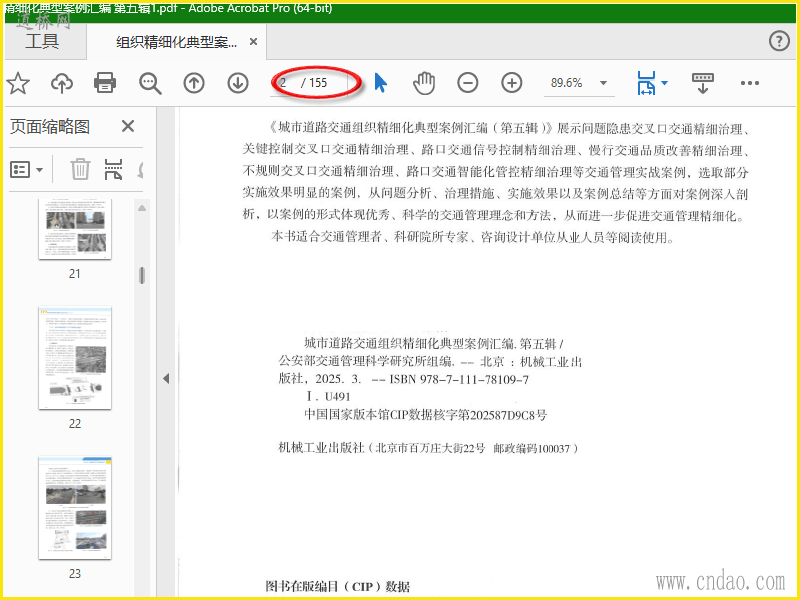Open the find text magnifier tool
The width and height of the screenshot is (800, 600).
150,83
